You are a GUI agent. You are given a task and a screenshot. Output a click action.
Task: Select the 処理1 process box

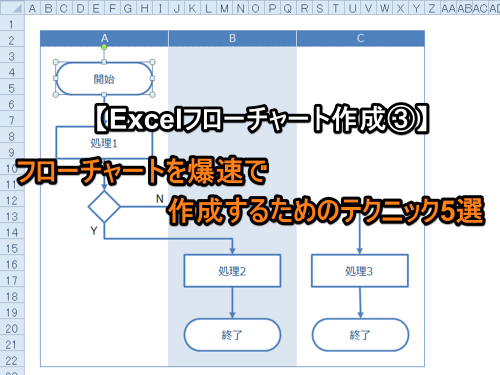coord(104,142)
